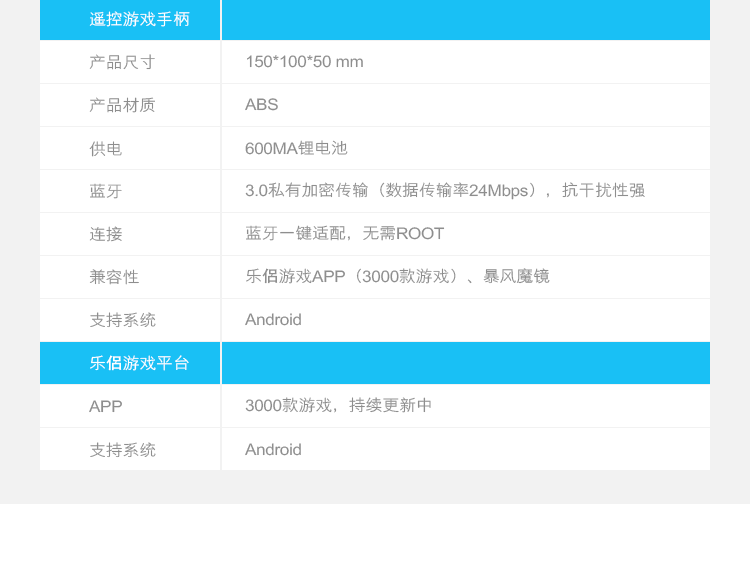Image resolution: width=750 pixels, height=570 pixels.
Task: Select the 连接 row label
Action: coord(106,234)
